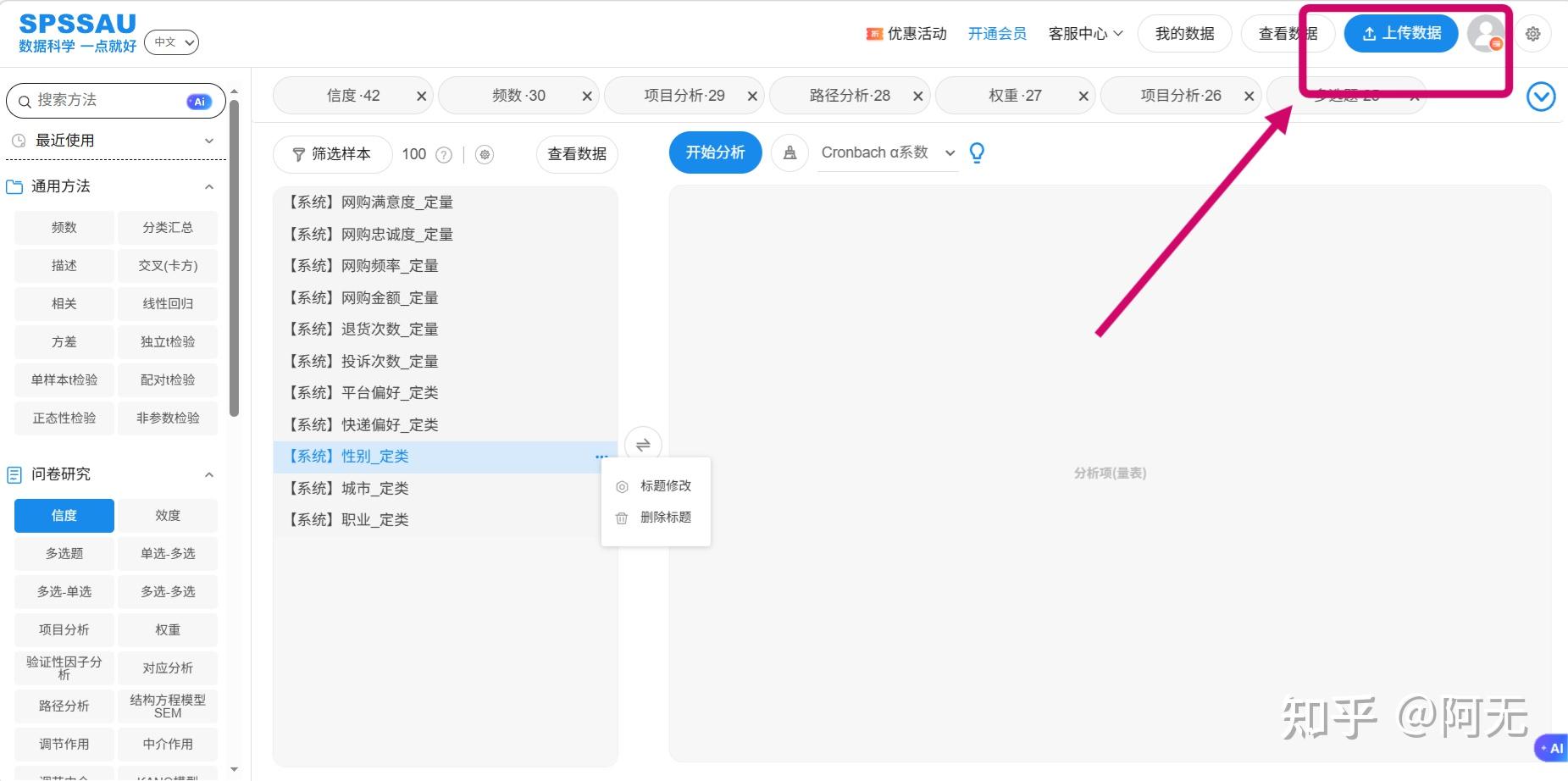This screenshot has width=1568, height=781.
Task: Click the lightbulb hint icon beside Cronbach
Action: click(x=977, y=152)
